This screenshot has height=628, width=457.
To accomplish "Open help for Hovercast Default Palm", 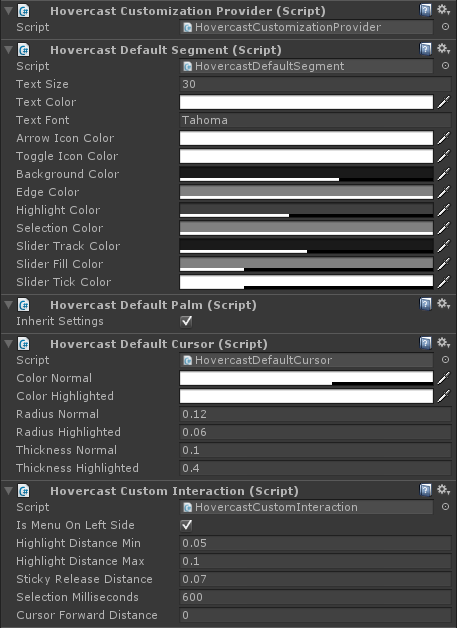I will point(425,304).
